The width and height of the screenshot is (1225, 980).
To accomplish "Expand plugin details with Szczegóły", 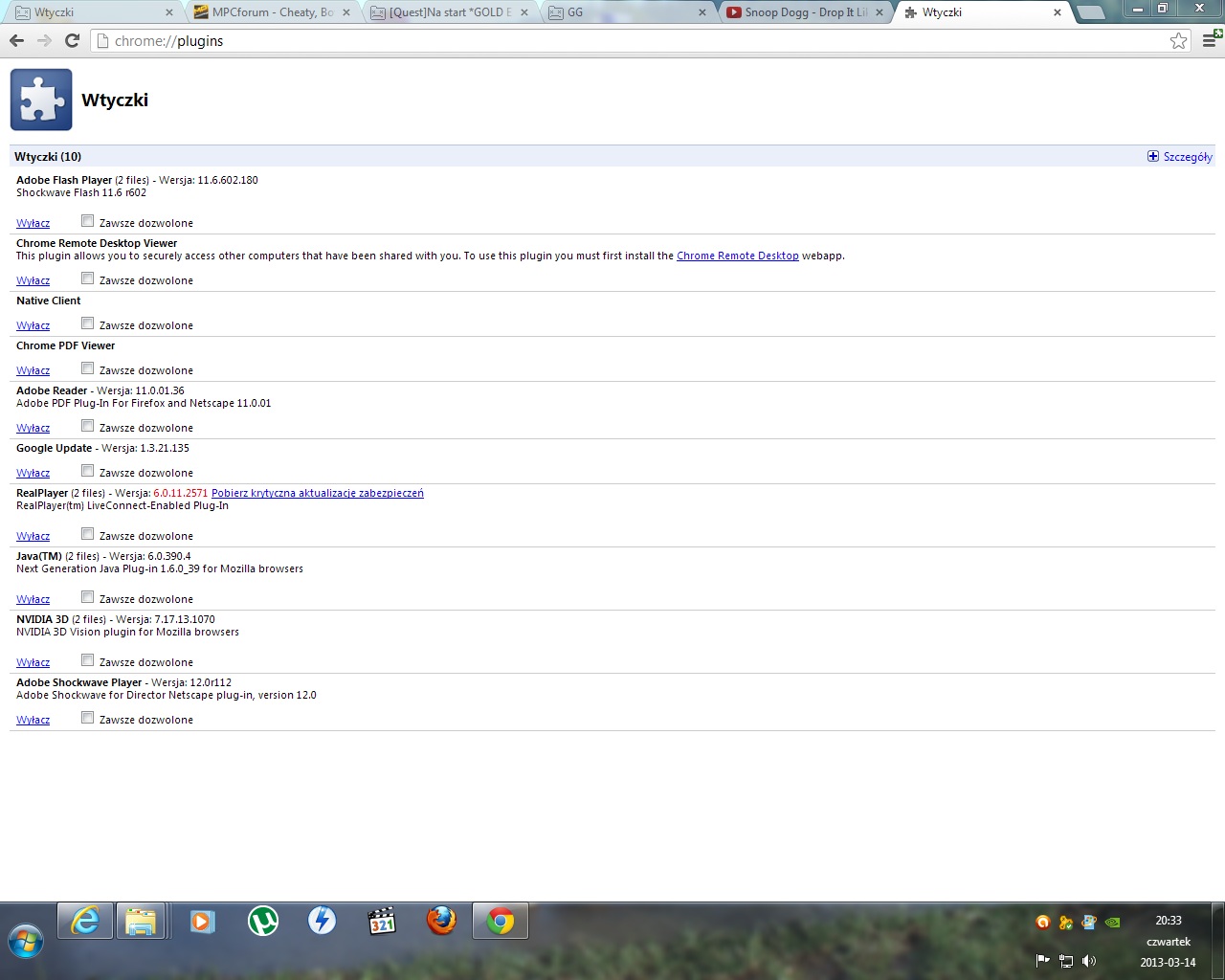I will [x=1180, y=157].
